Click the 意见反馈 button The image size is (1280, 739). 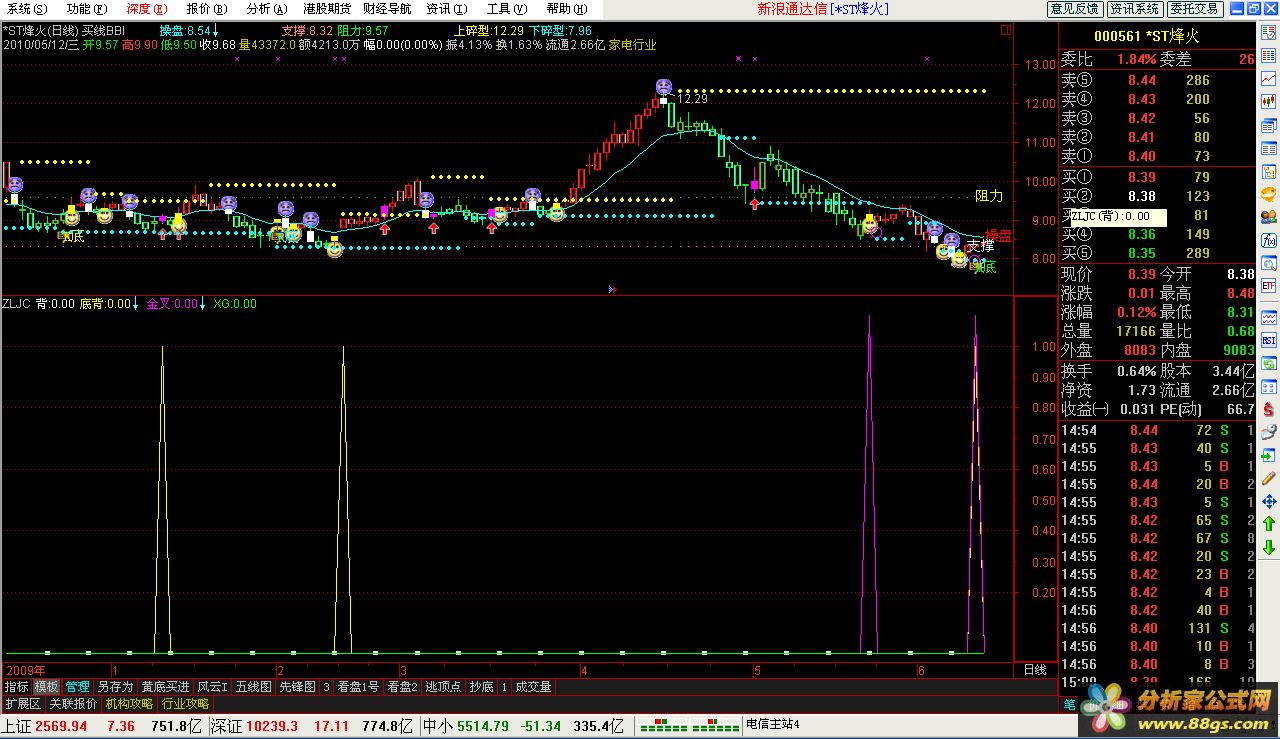point(1075,9)
